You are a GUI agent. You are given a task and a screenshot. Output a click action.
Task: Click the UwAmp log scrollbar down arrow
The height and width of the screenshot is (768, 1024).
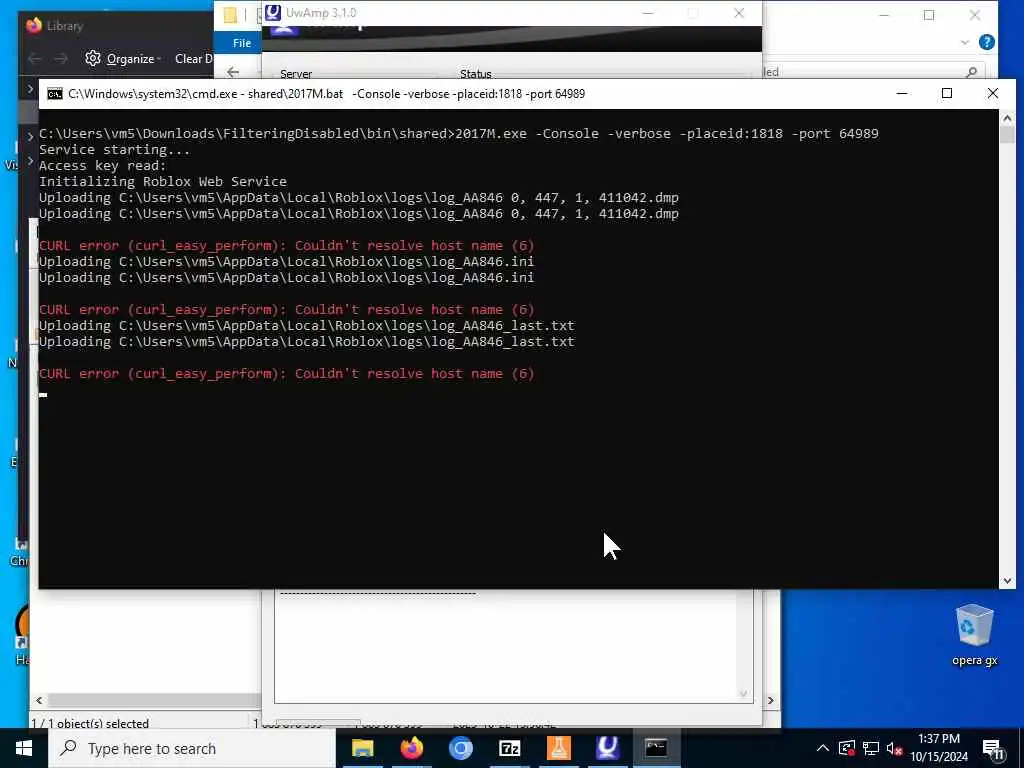(743, 694)
